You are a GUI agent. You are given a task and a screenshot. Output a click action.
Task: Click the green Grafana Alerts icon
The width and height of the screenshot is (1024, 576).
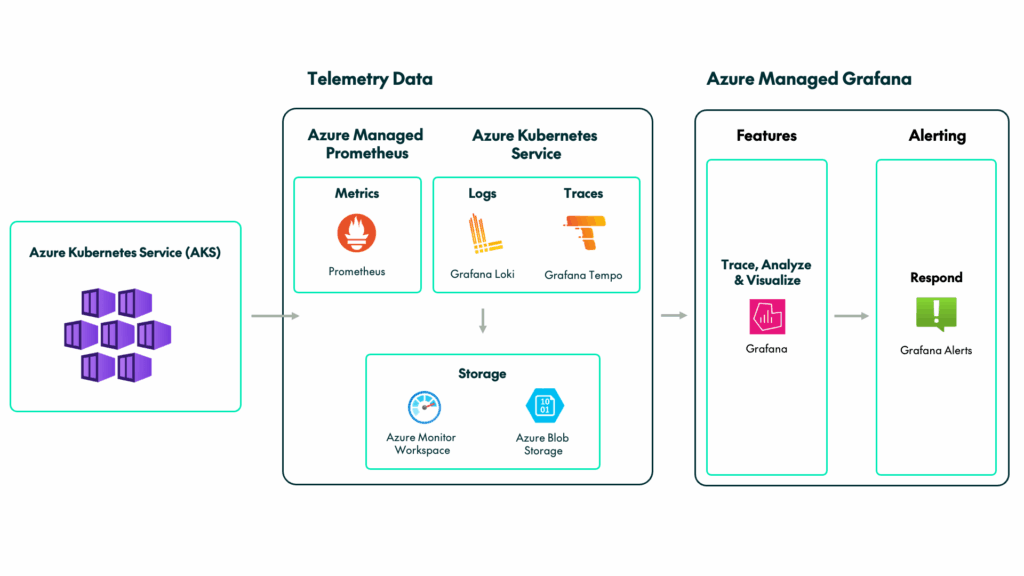tap(936, 314)
